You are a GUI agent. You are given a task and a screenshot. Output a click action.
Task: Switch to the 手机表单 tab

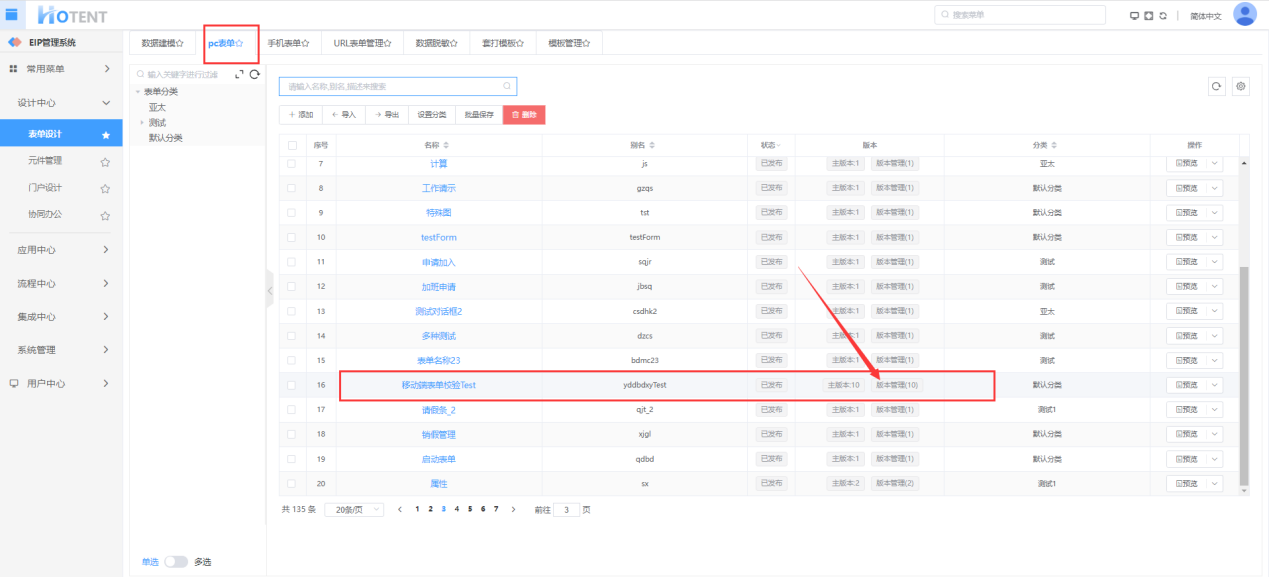[288, 44]
